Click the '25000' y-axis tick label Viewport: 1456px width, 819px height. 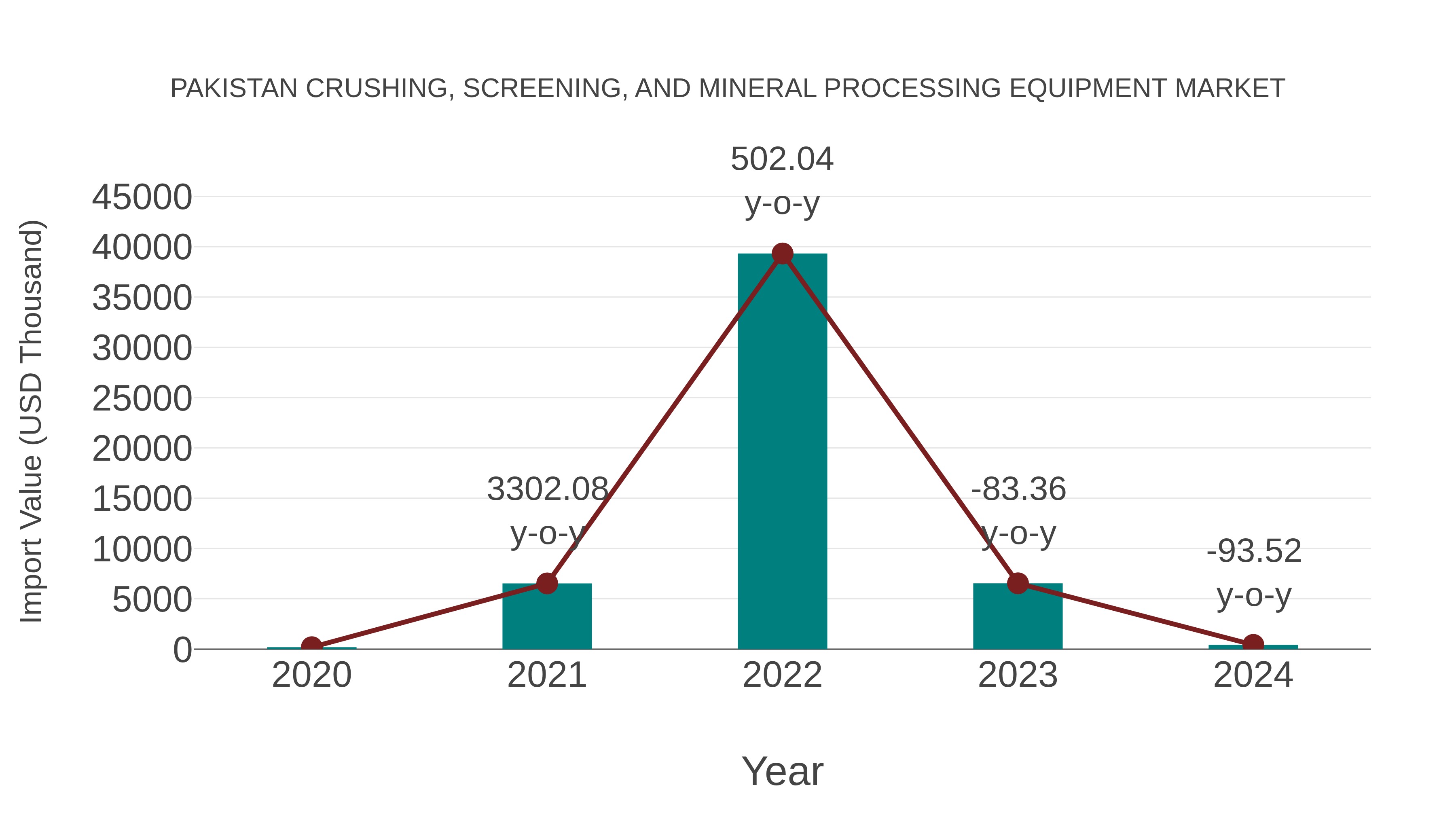point(142,398)
